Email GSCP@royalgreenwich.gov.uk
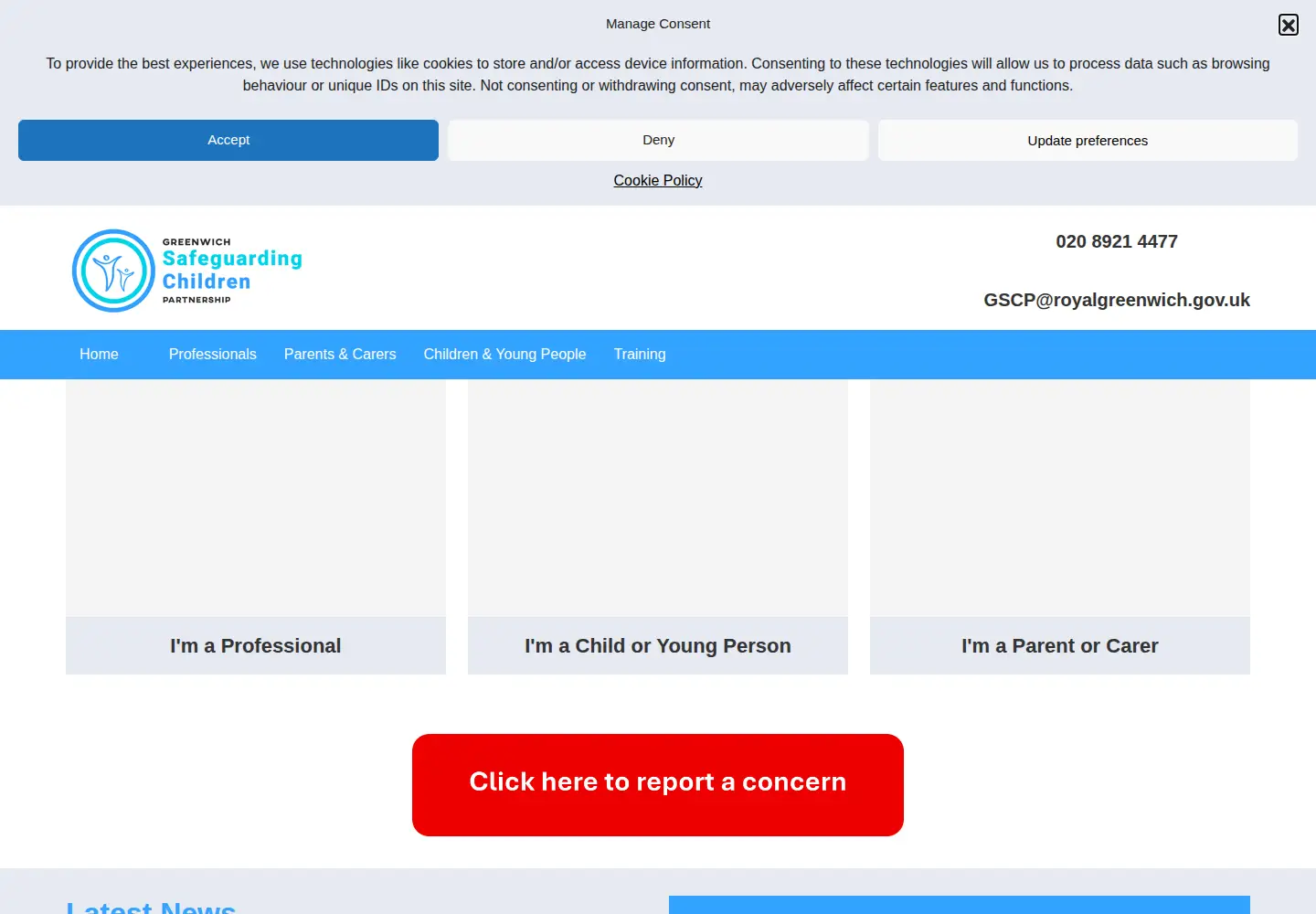This screenshot has height=914, width=1316. coord(1117,300)
